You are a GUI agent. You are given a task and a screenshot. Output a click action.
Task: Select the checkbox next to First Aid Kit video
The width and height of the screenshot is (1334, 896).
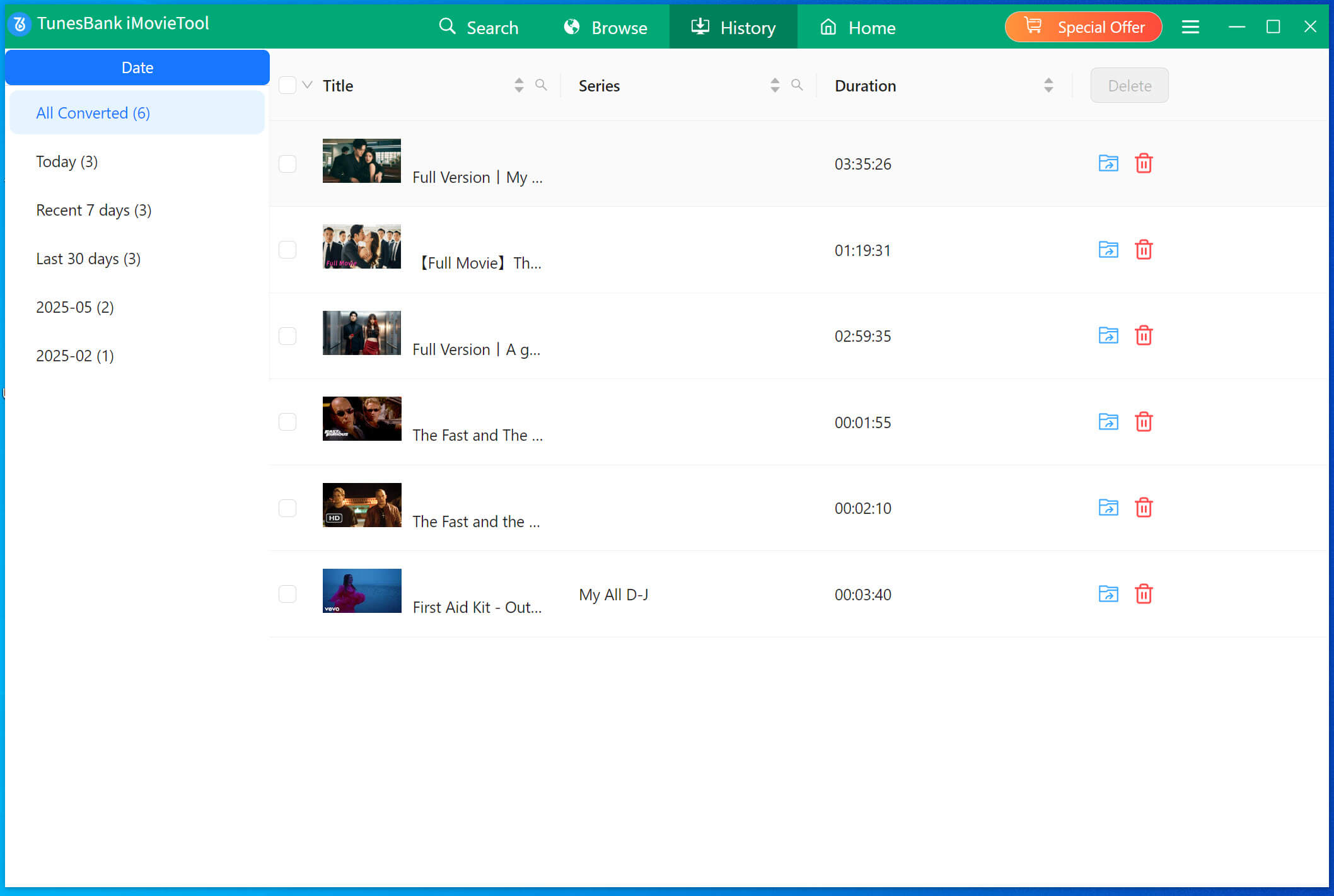click(x=287, y=593)
